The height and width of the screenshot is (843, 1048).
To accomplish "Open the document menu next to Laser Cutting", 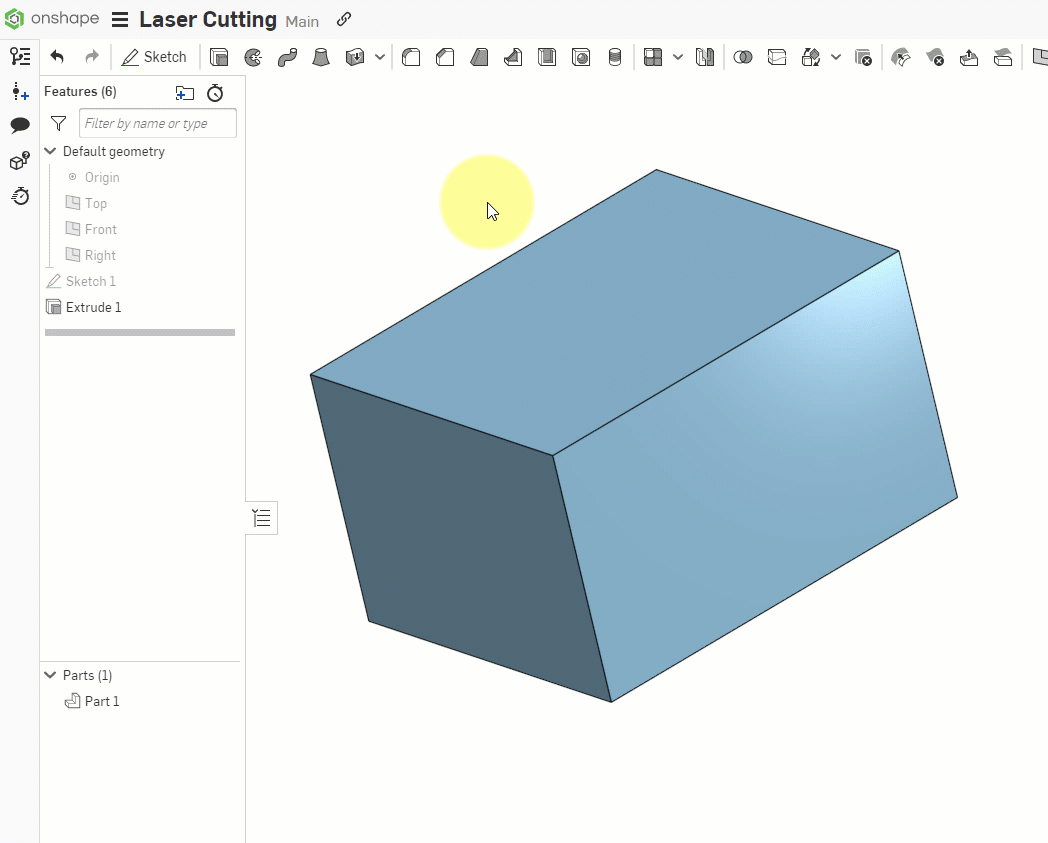I will (121, 19).
